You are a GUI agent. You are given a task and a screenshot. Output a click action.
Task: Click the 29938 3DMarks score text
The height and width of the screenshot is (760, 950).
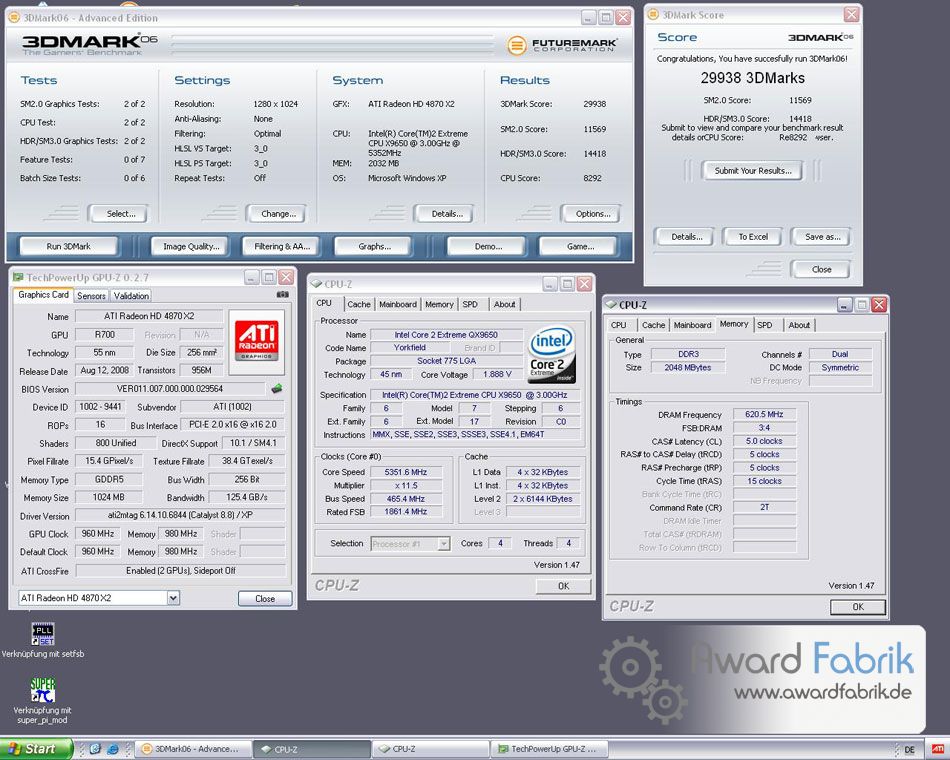pyautogui.click(x=752, y=78)
